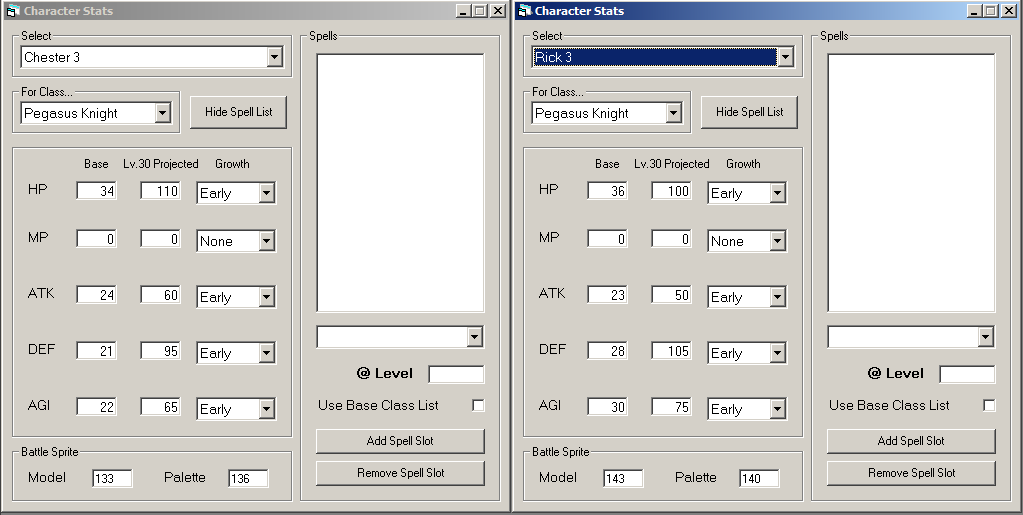Open ATK Growth dropdown in Chester 3 window
1023x515 pixels.
[266, 297]
